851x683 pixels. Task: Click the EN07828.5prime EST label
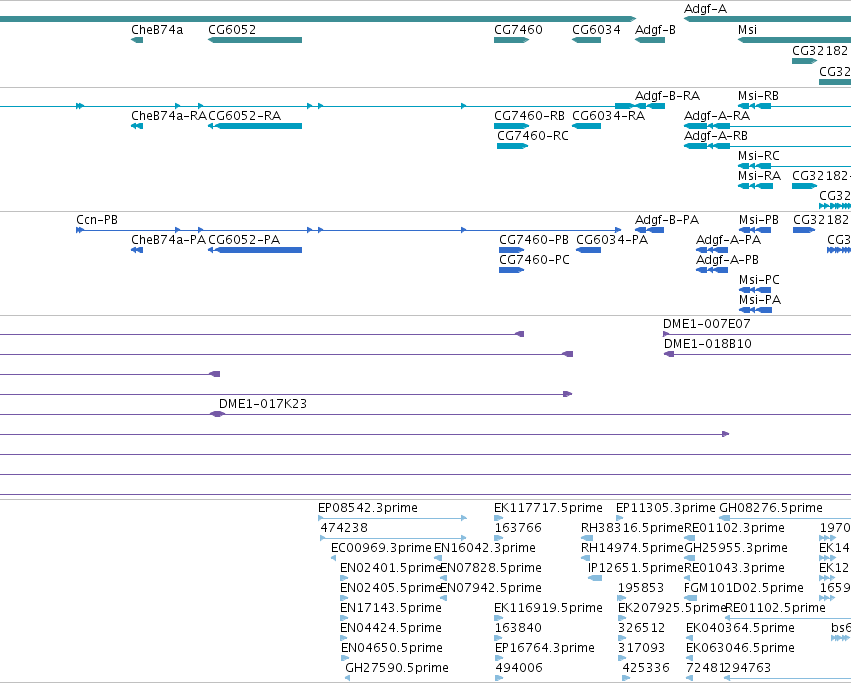click(491, 568)
